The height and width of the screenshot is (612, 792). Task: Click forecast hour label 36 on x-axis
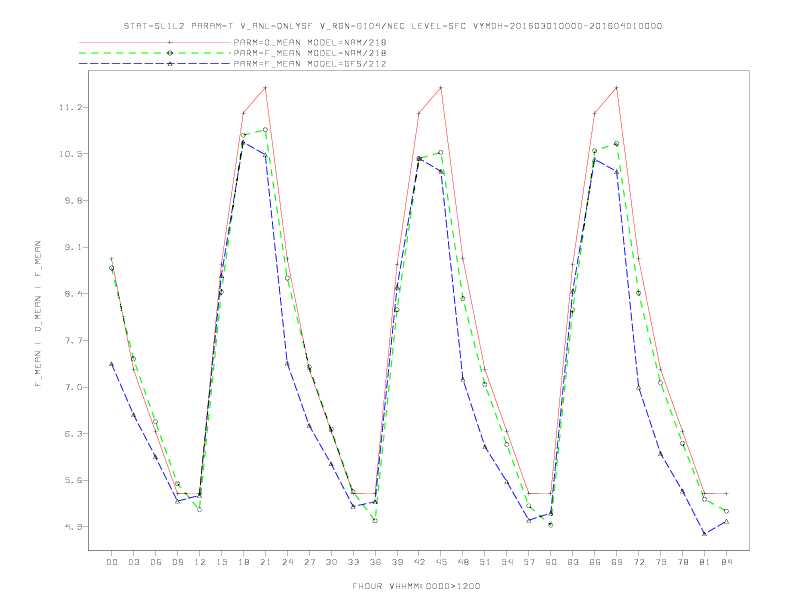click(x=375, y=562)
